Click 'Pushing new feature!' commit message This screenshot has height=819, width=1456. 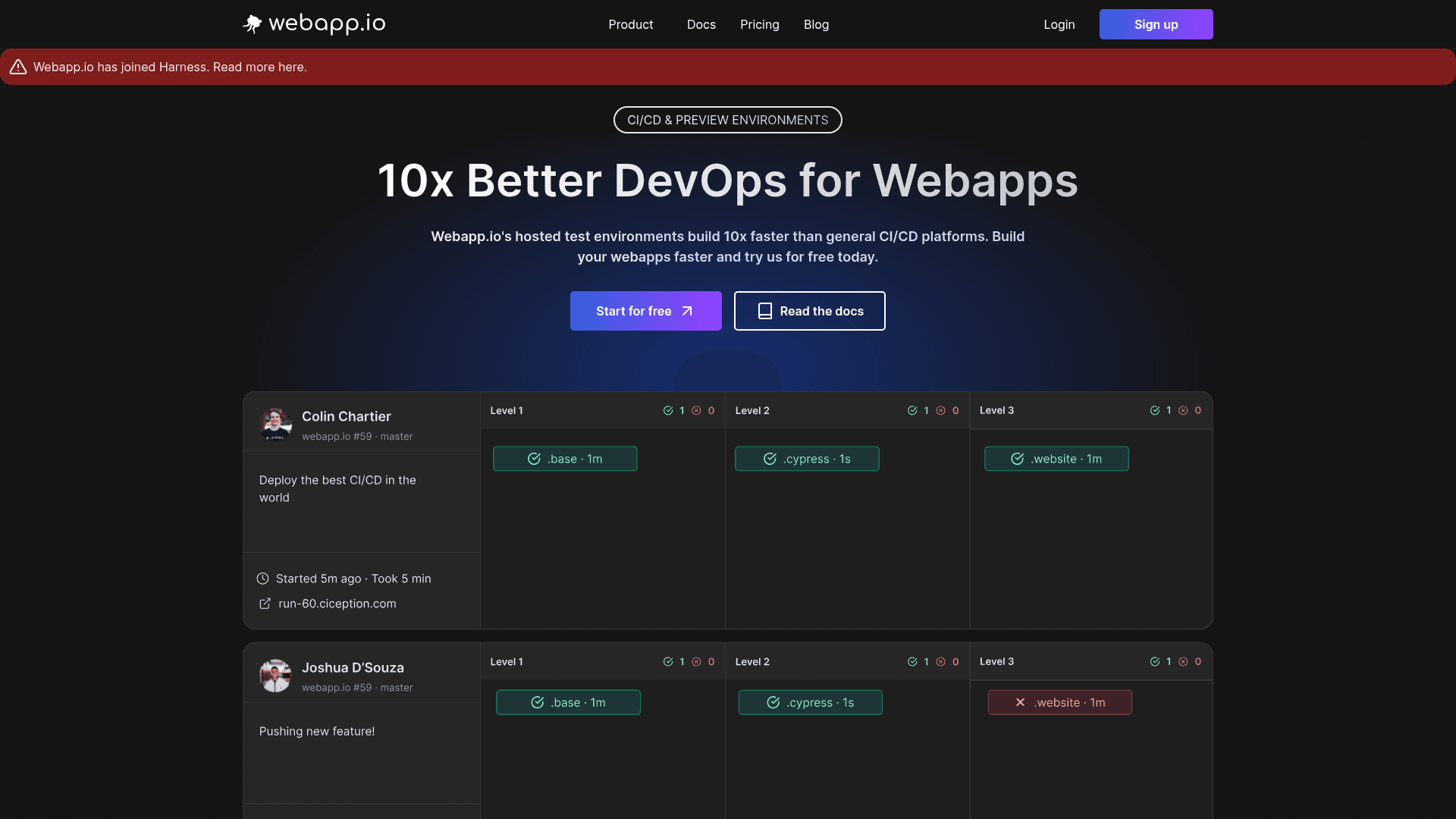point(317,731)
